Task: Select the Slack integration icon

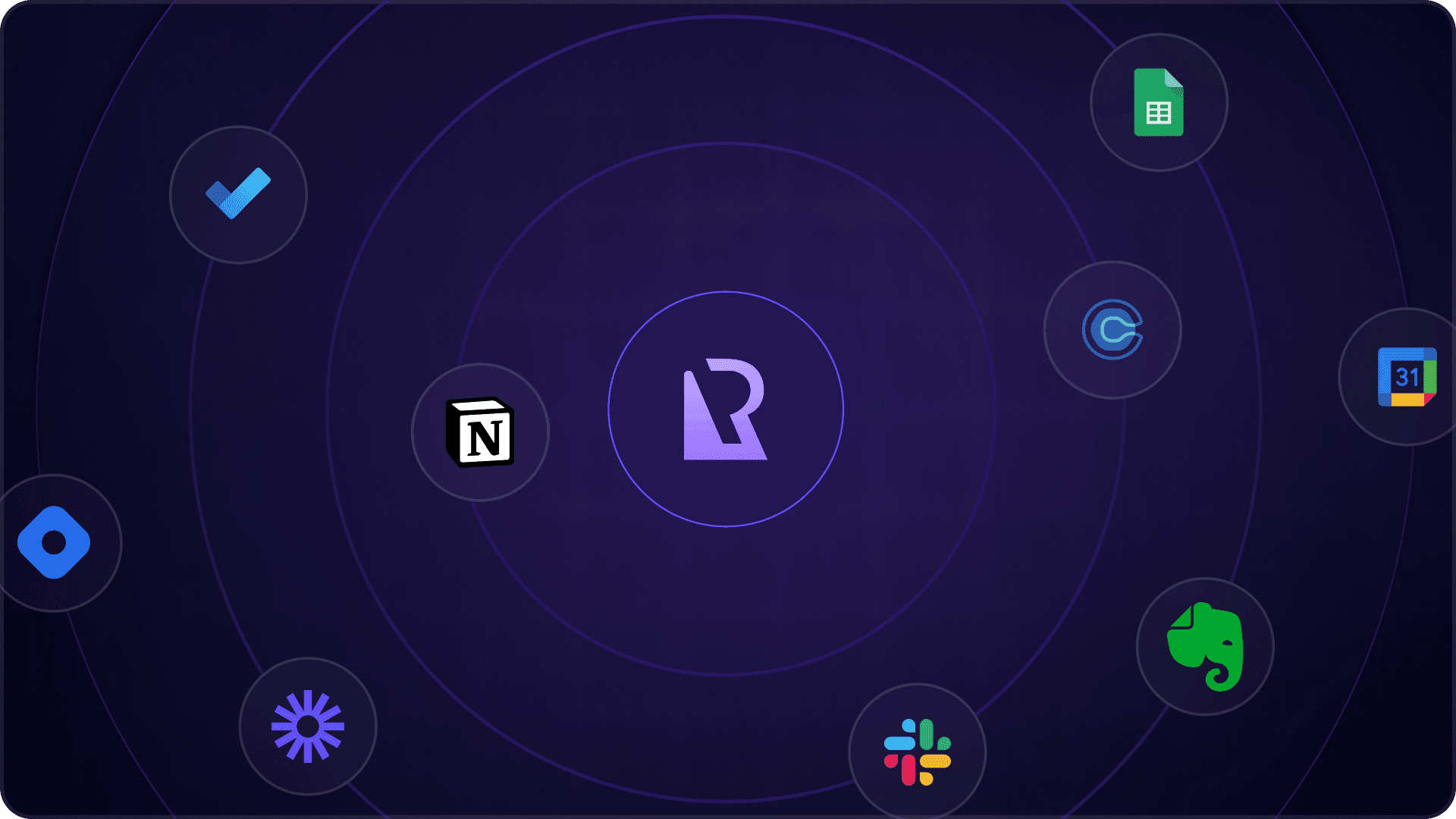Action: [x=918, y=753]
